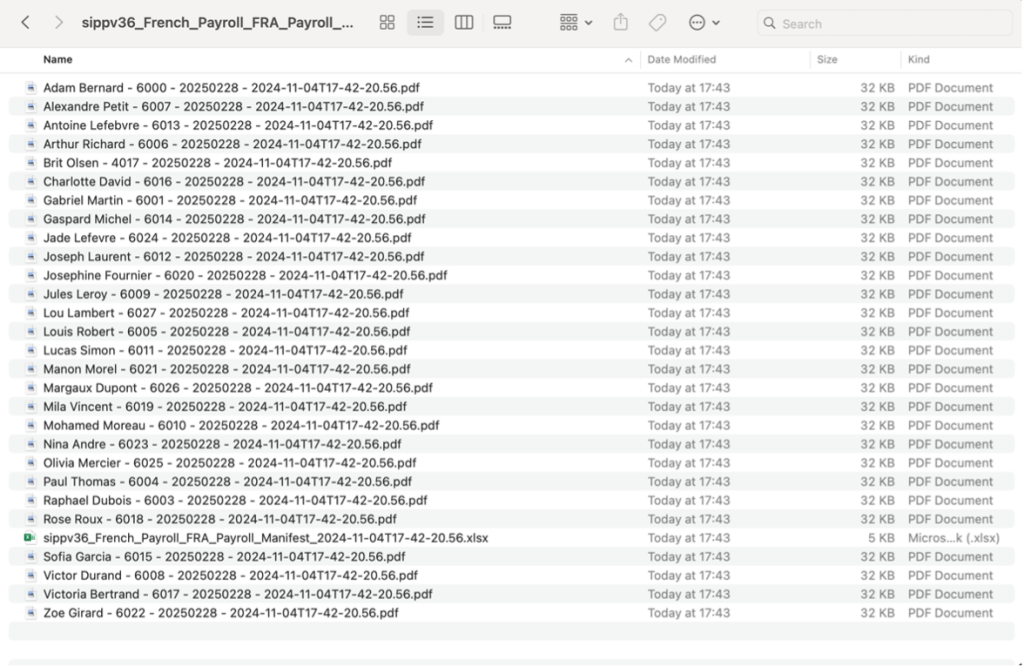Screen dimensions: 1024x667
Task: Select the list view icon
Action: pyautogui.click(x=425, y=22)
